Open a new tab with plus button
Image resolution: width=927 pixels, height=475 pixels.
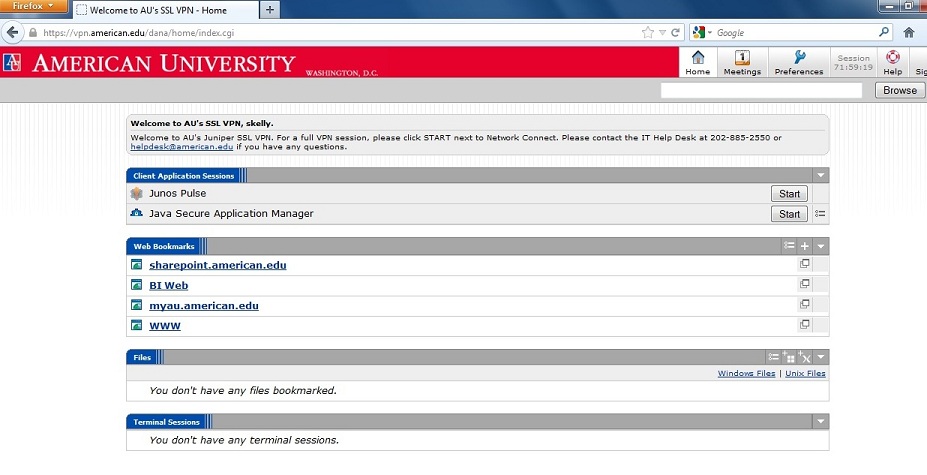[270, 9]
